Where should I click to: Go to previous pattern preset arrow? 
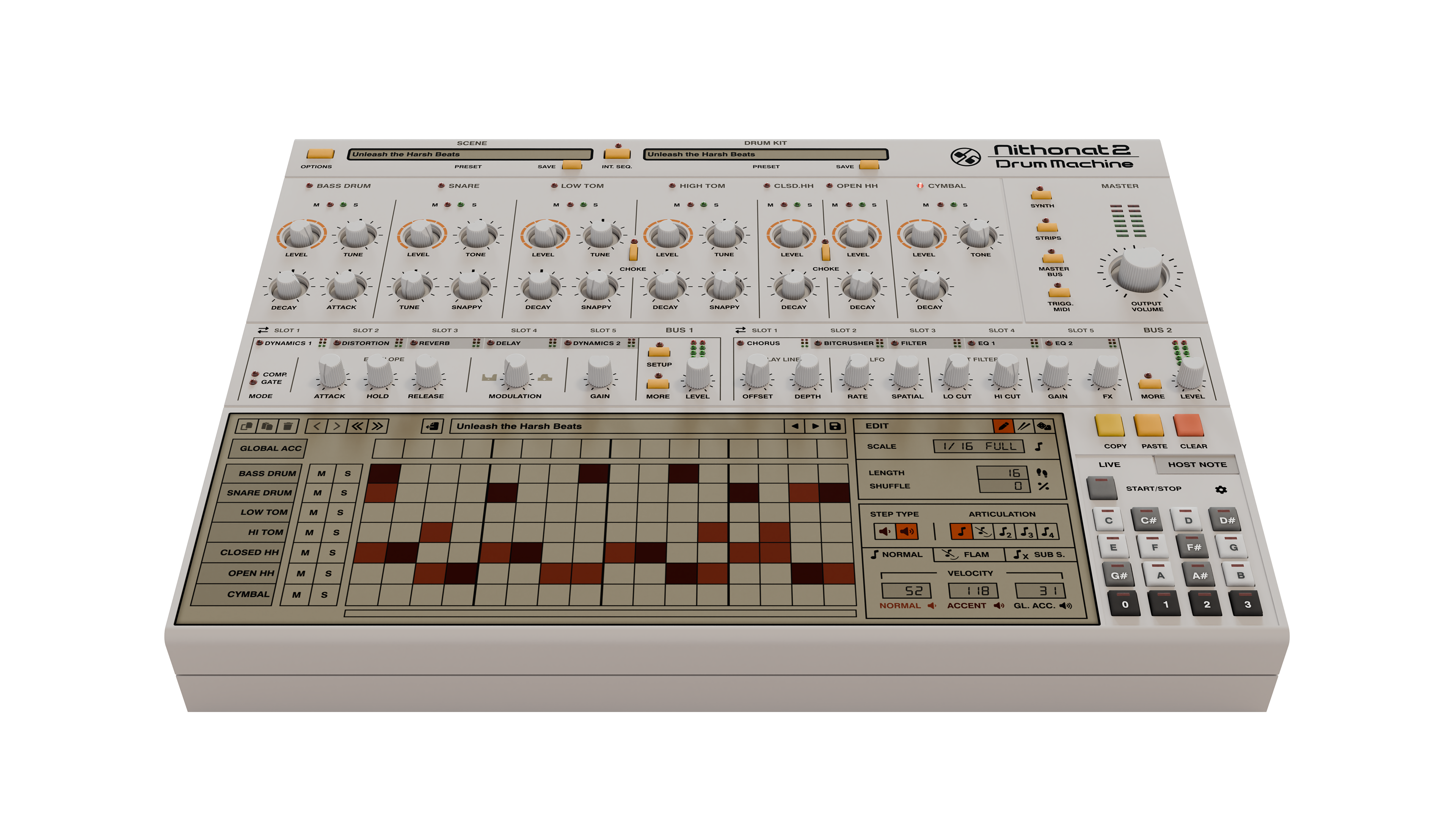794,426
